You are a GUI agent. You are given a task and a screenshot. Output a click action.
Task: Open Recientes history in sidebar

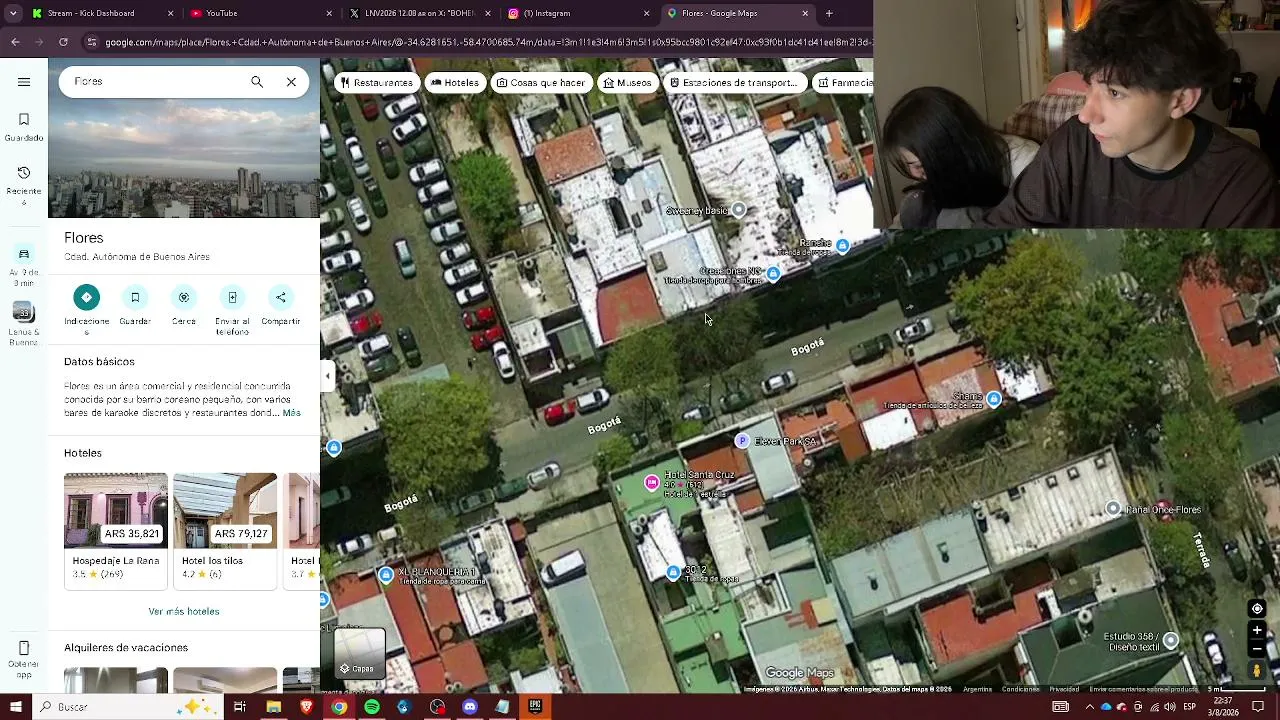point(24,180)
